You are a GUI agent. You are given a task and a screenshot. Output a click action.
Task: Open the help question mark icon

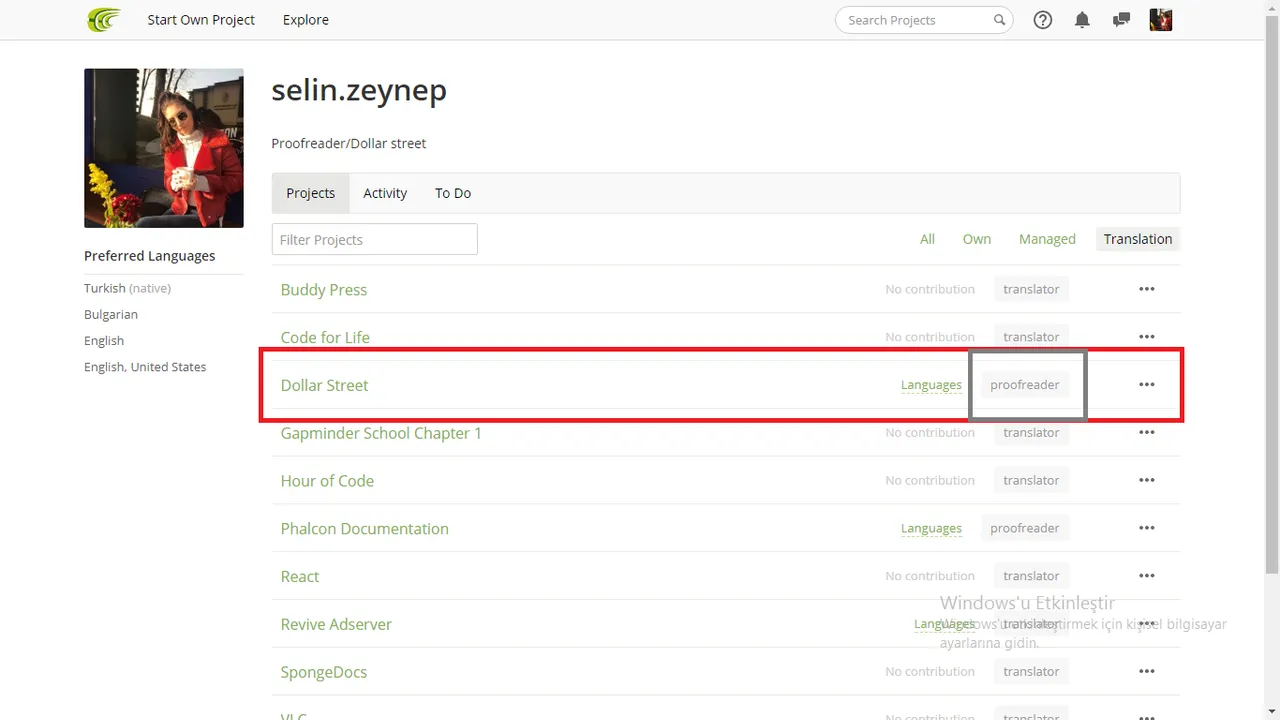click(1043, 20)
